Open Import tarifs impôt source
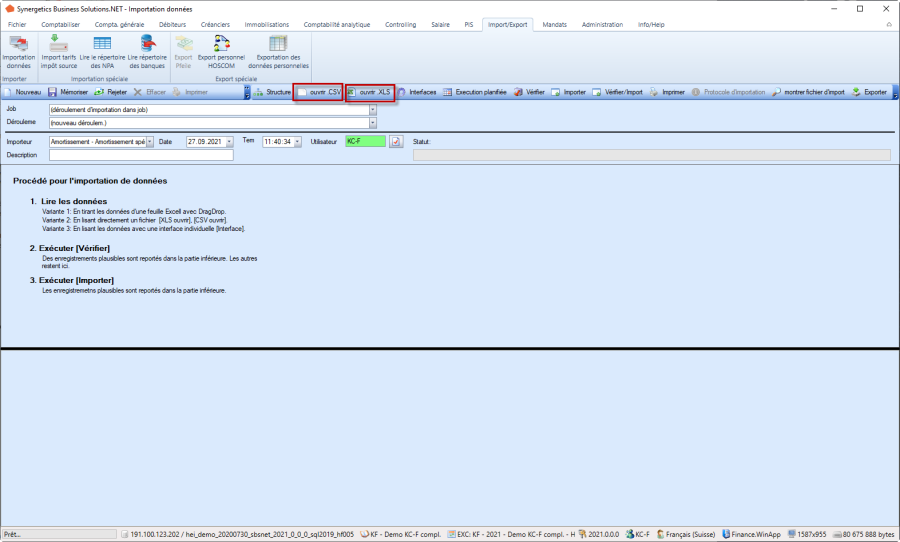 coord(60,51)
